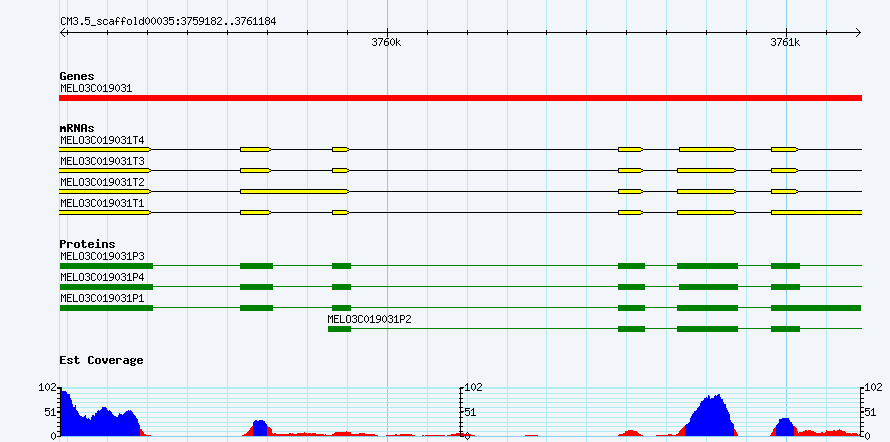Viewport: 890px width, 442px height.
Task: Click the extended last segment of MELO3C019031P1
Action: point(816,308)
